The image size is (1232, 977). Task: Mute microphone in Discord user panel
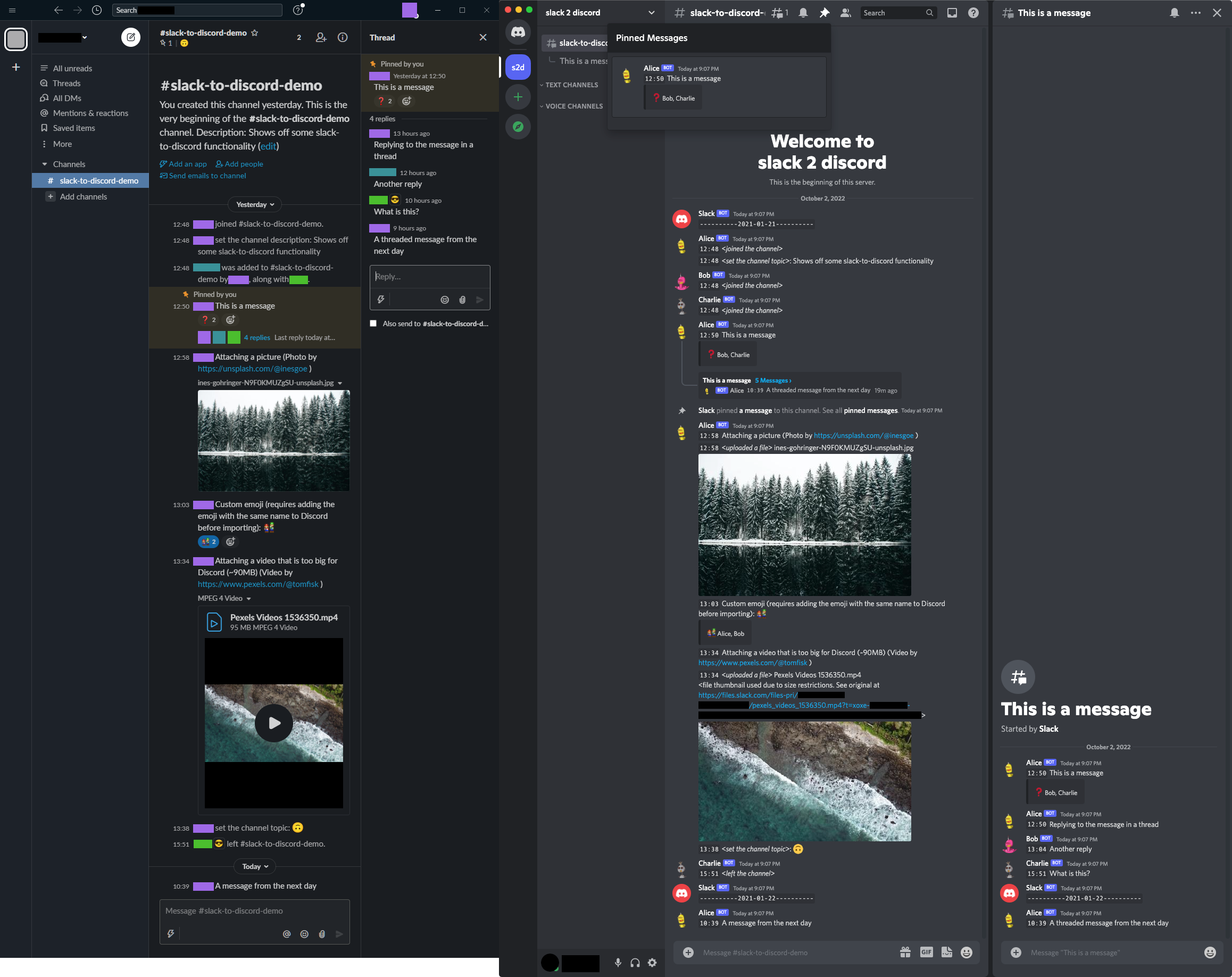coord(618,963)
